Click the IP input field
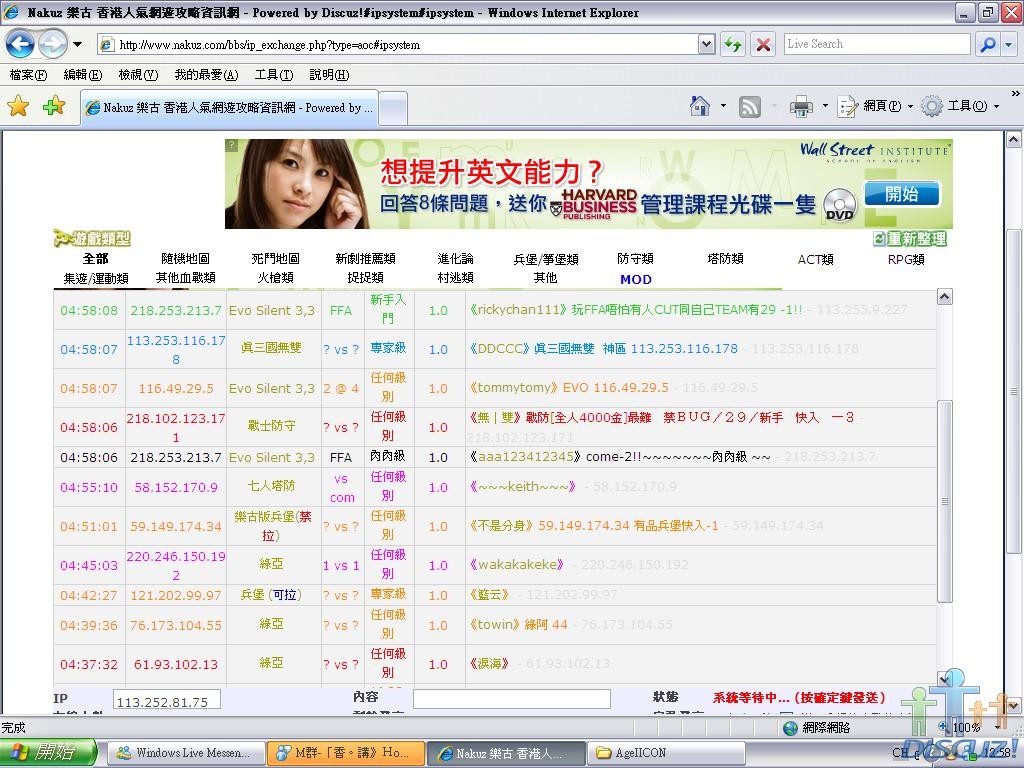This screenshot has width=1024, height=768. [x=166, y=702]
